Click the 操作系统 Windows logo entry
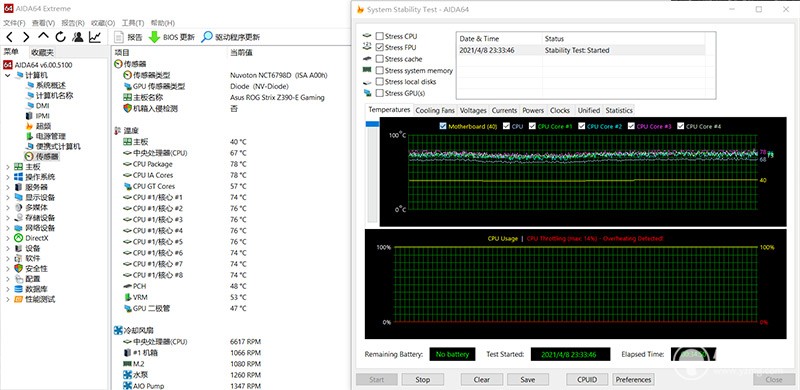The height and width of the screenshot is (390, 800). (18, 177)
